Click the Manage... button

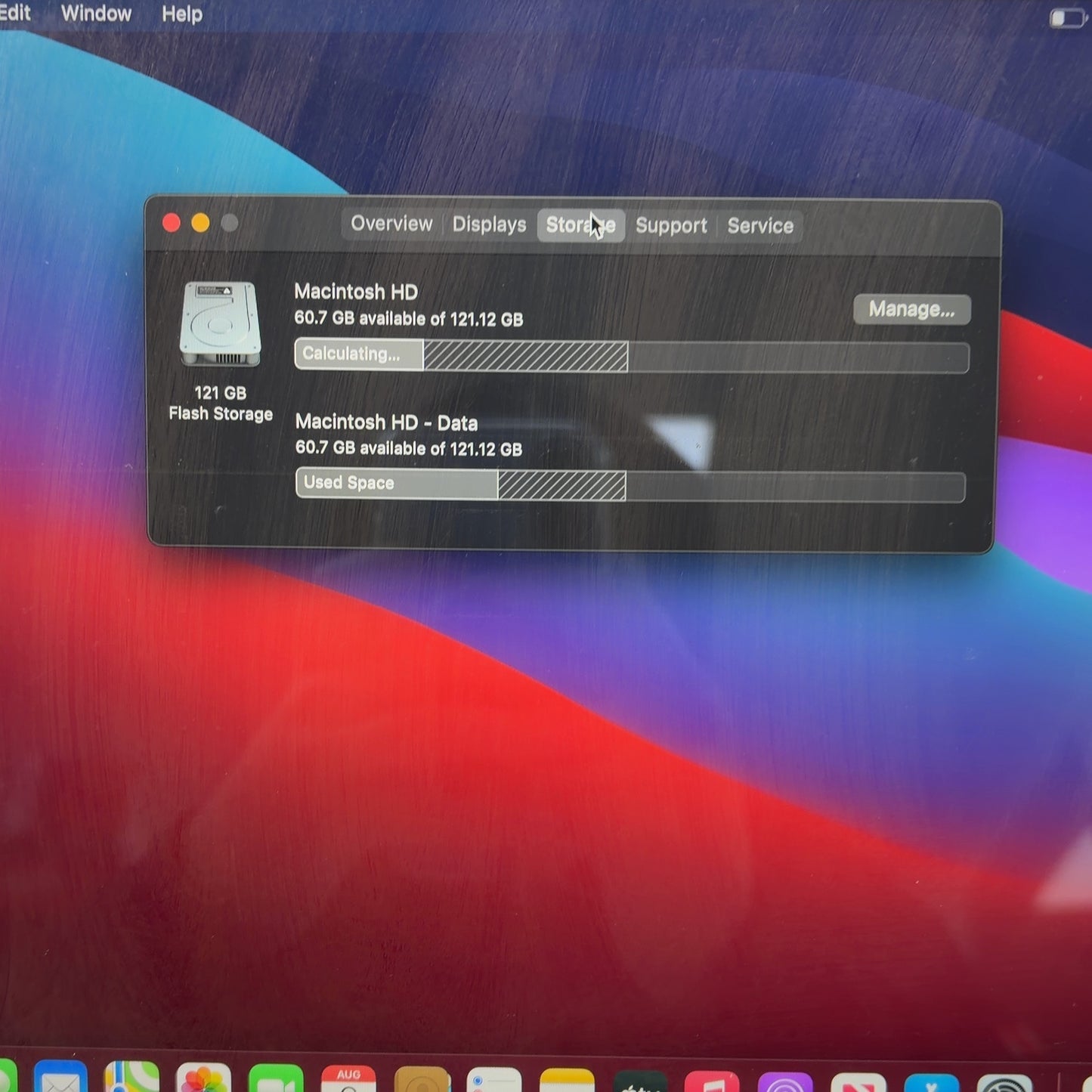911,310
